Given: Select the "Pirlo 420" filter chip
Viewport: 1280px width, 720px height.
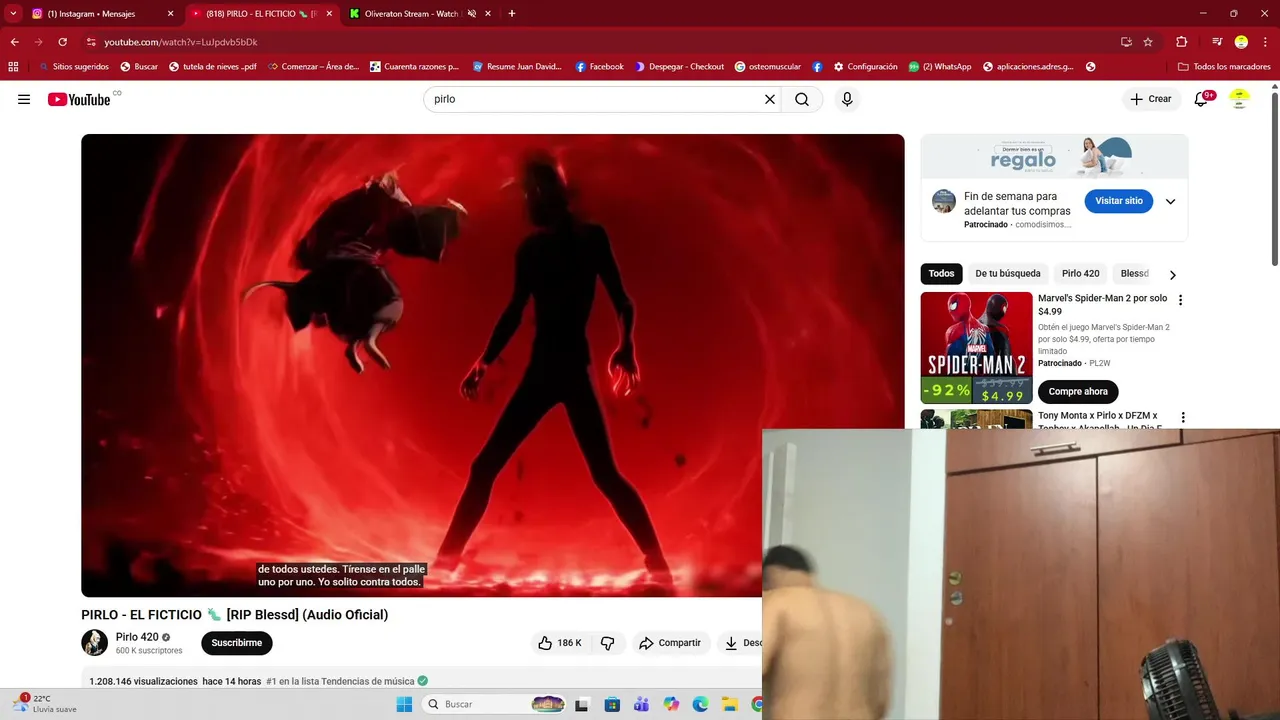Looking at the screenshot, I should (x=1080, y=273).
